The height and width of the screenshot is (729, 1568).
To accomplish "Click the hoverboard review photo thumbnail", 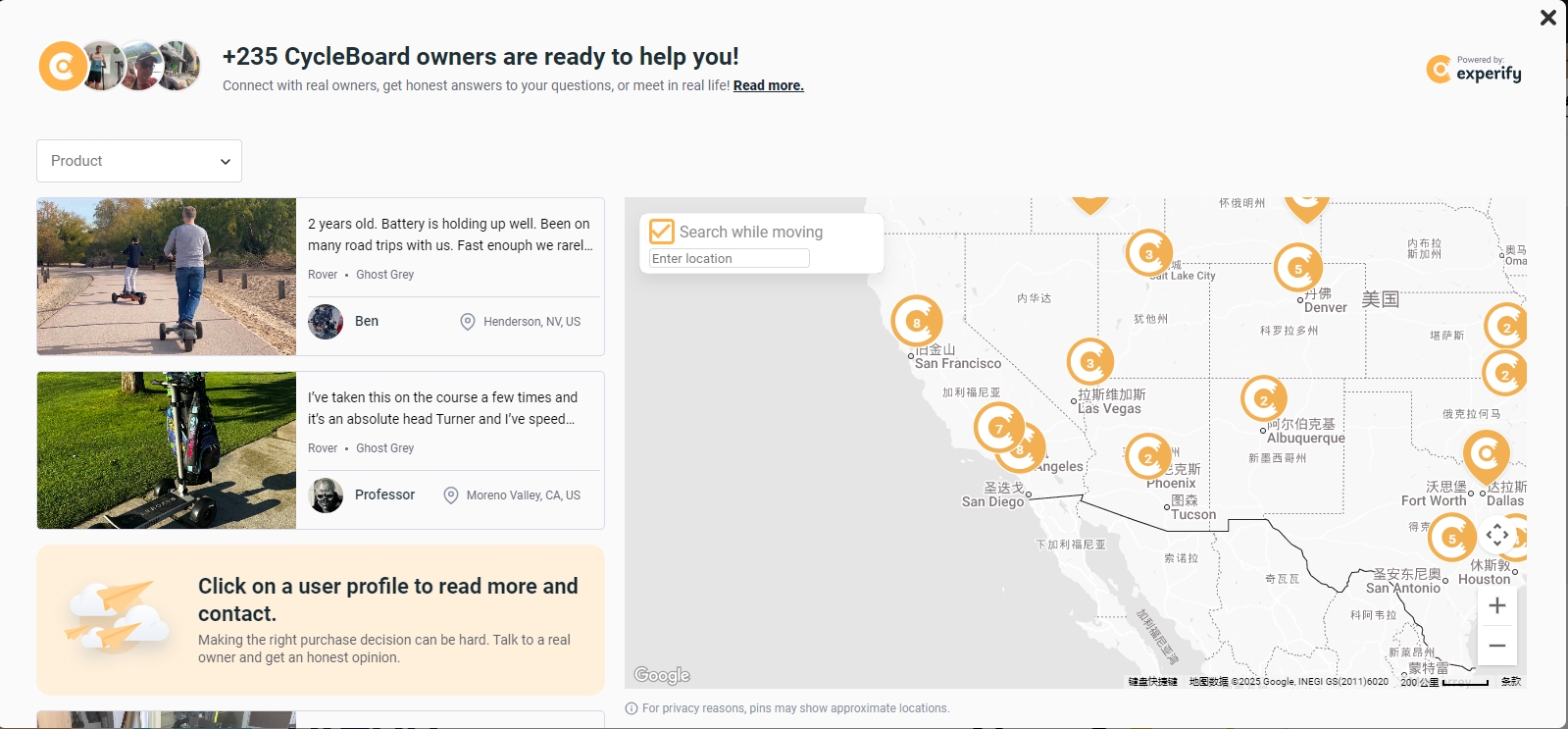I will click(x=167, y=277).
